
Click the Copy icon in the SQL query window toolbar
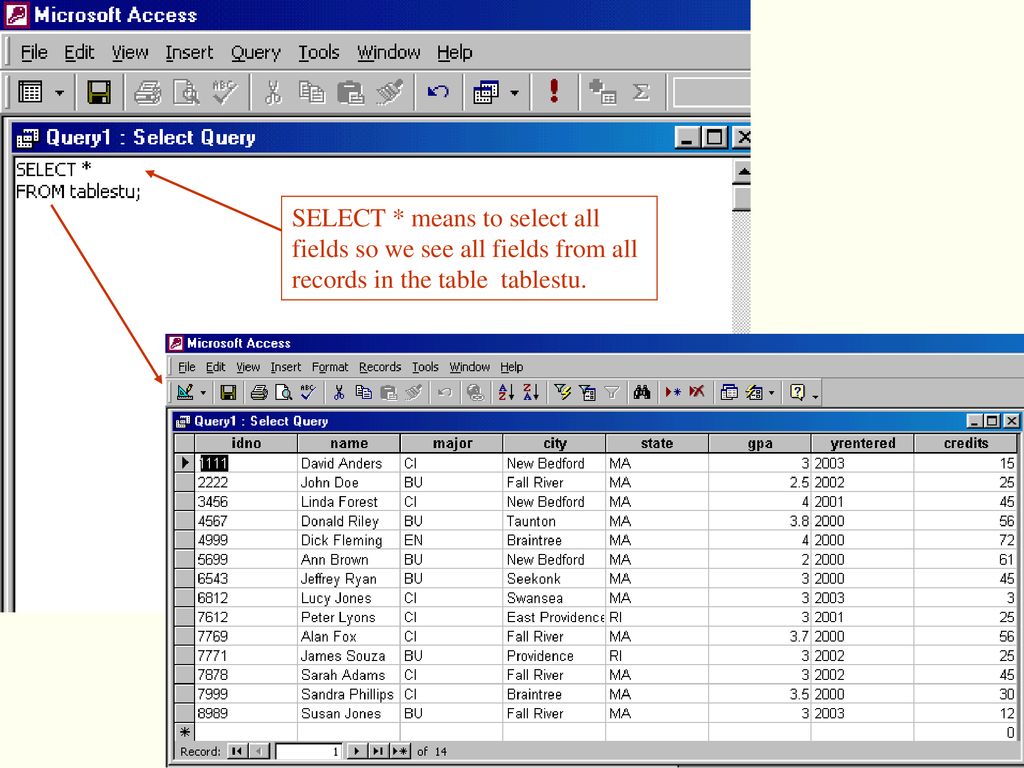[x=312, y=92]
